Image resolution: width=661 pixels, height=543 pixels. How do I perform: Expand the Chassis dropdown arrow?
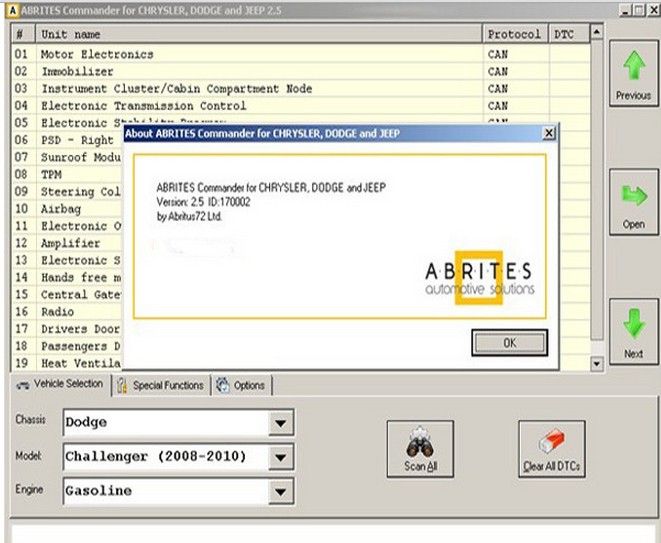[281, 423]
